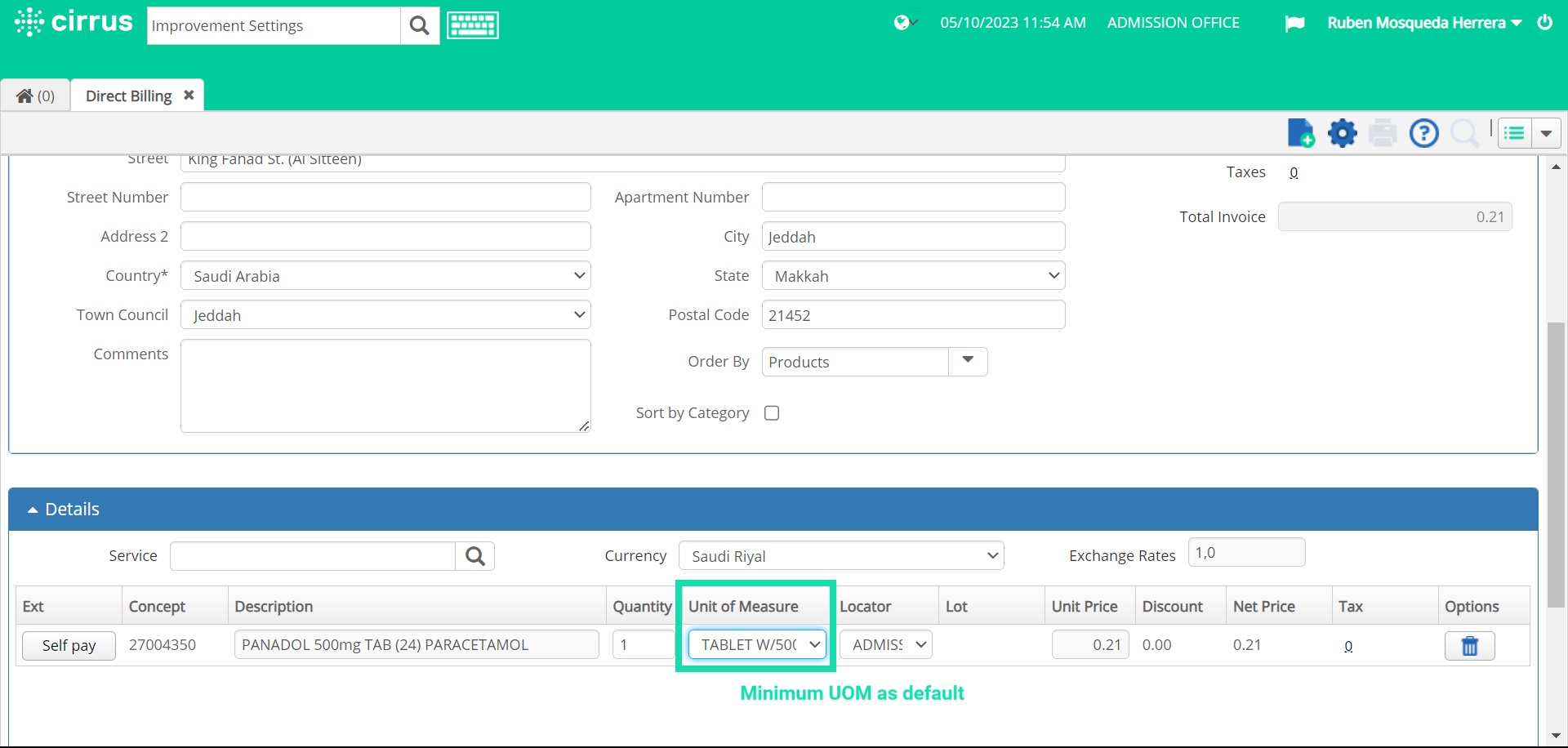Image resolution: width=1568 pixels, height=748 pixels.
Task: Click the list view icon toggle
Action: coord(1516,132)
